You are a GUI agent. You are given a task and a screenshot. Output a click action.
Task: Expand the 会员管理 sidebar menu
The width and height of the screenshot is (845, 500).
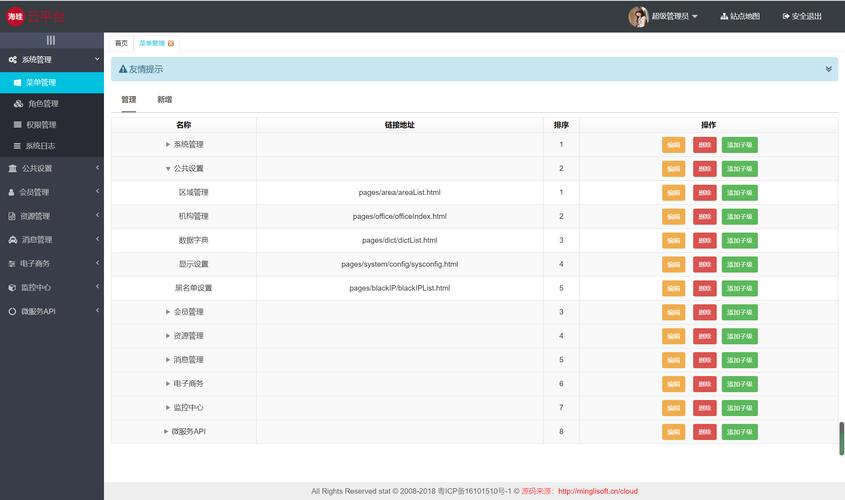(x=52, y=192)
